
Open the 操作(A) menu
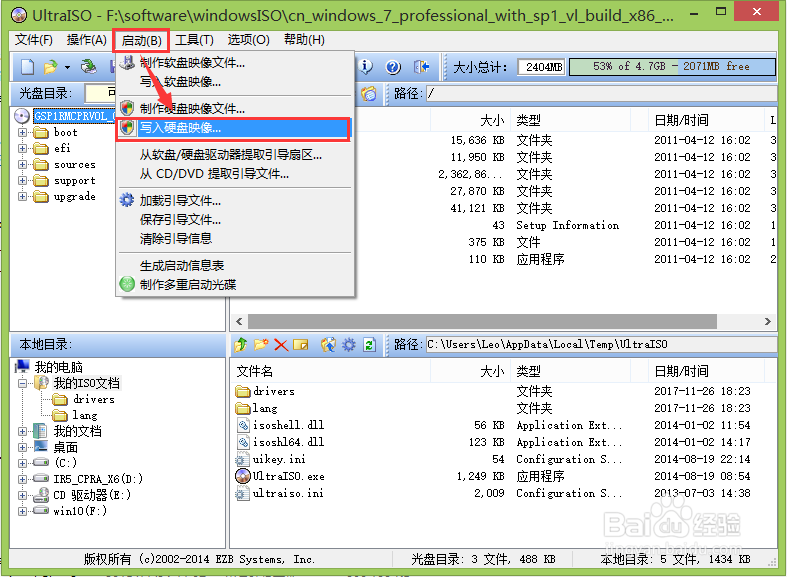(86, 40)
